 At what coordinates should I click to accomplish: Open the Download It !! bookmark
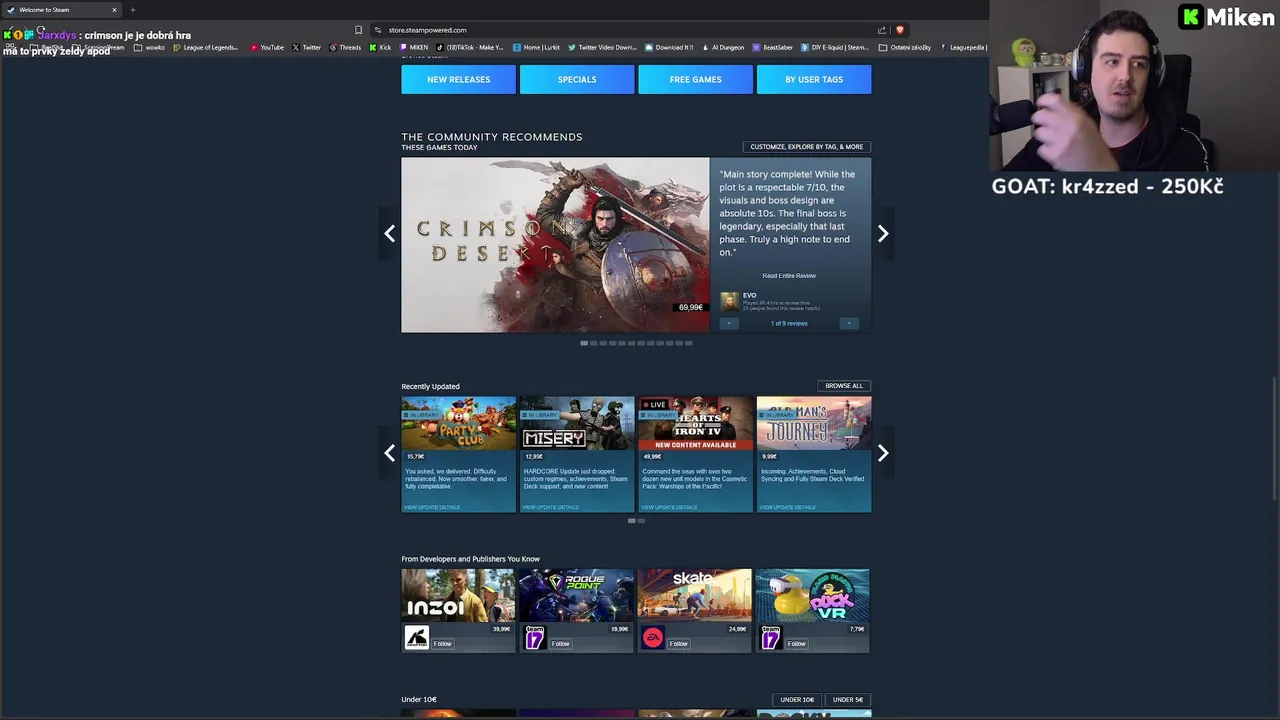click(669, 47)
